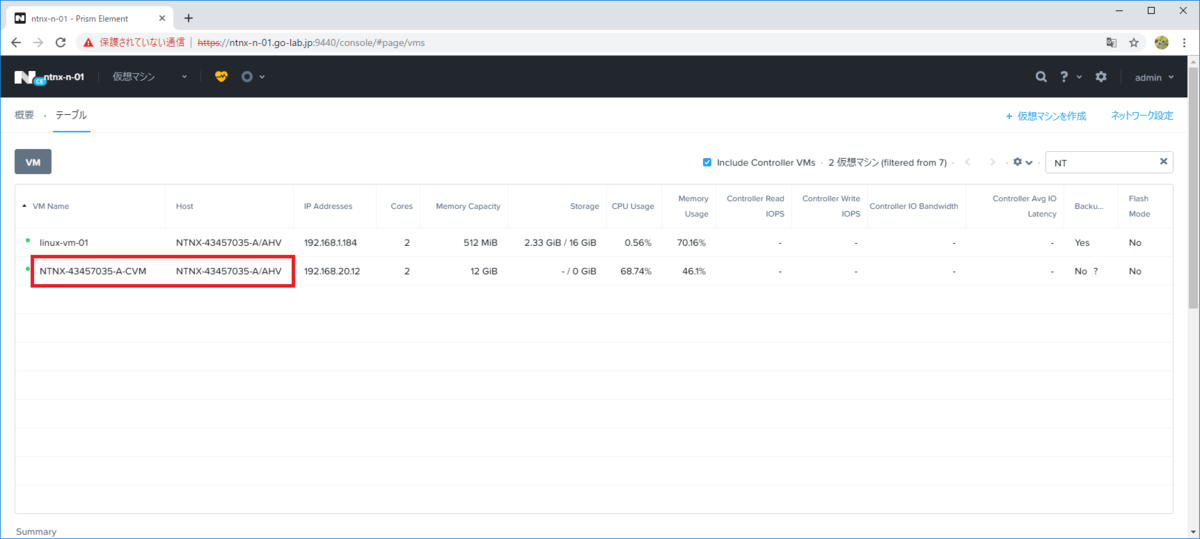Click IP address 192.168.20.12

pyautogui.click(x=332, y=271)
